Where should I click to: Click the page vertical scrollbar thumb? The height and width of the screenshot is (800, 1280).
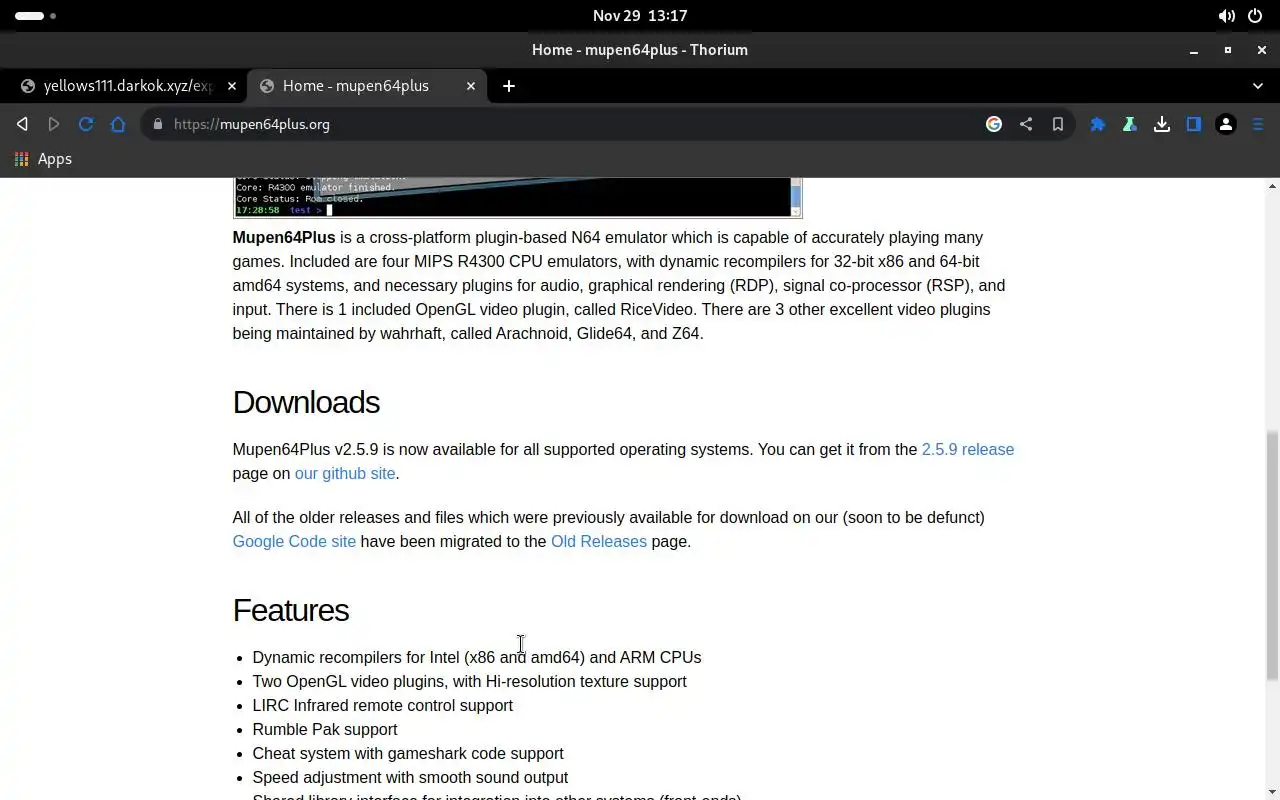(1272, 556)
